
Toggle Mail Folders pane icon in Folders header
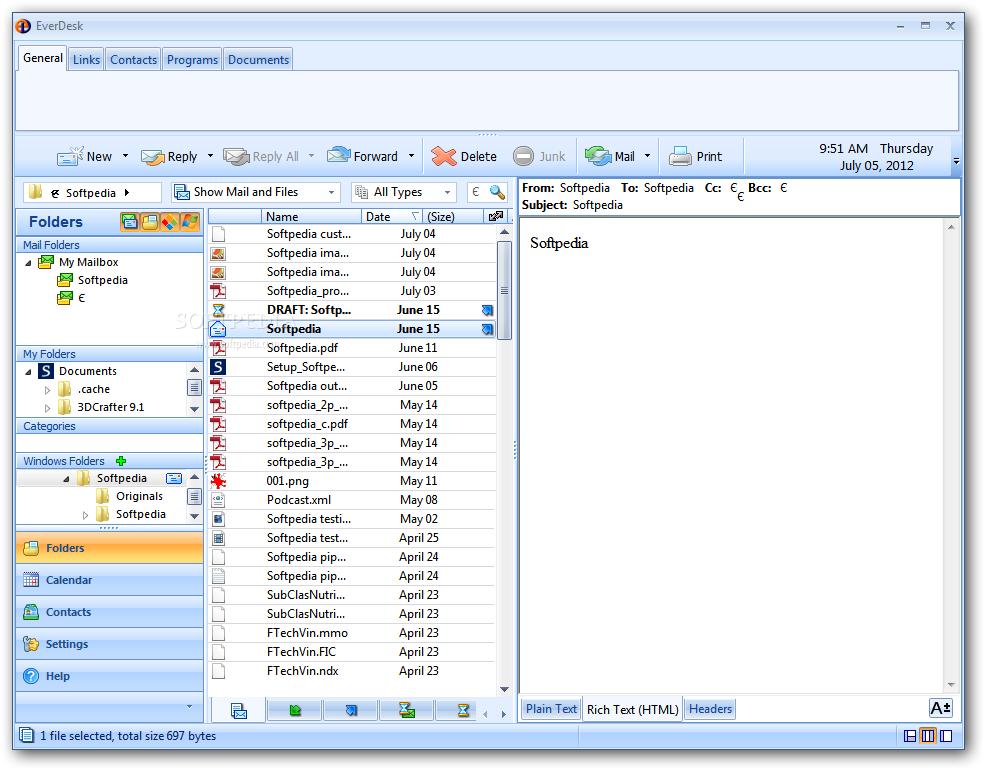129,222
